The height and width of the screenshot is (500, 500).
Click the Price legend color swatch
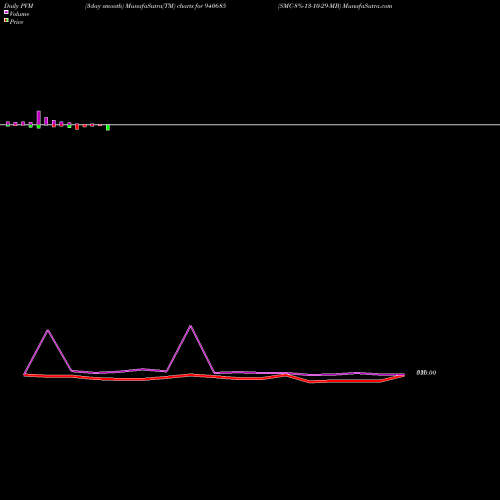(x=6, y=20)
